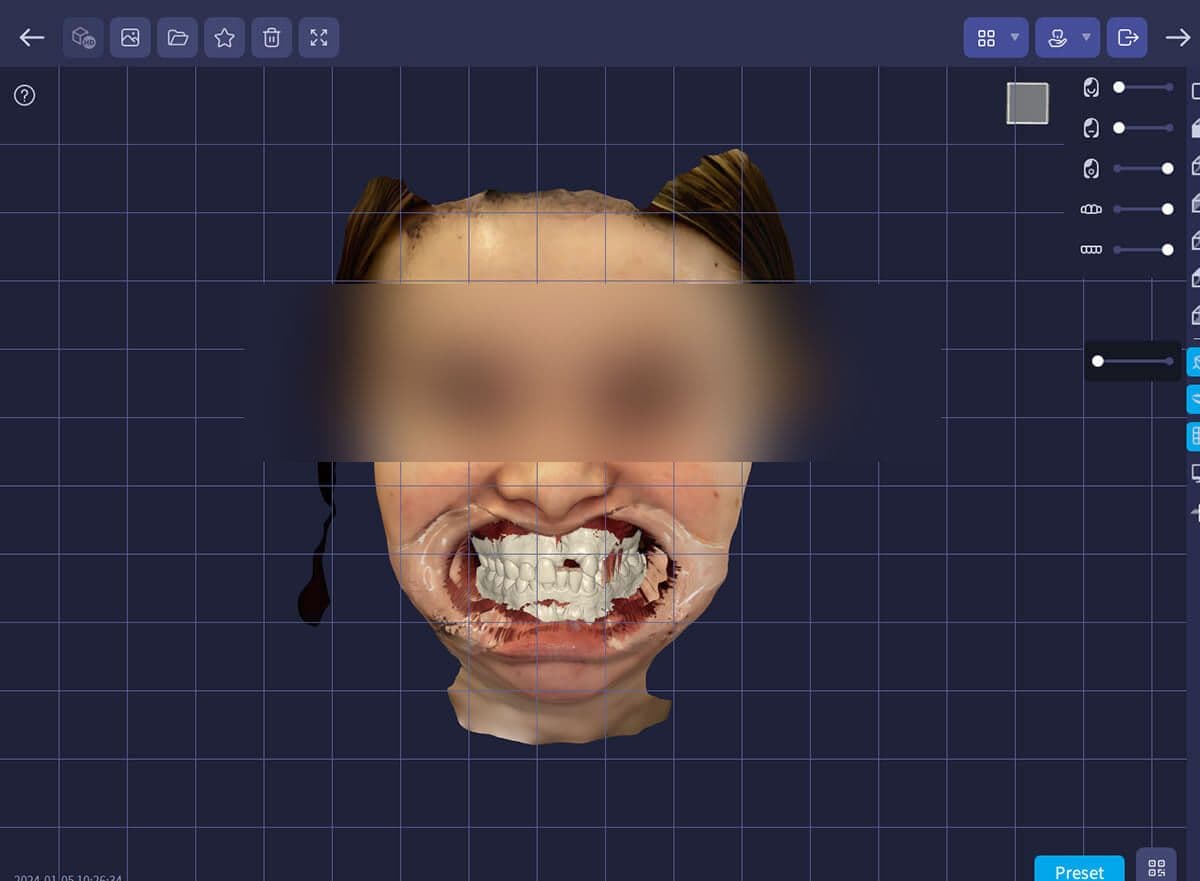Open the image picture icon

tap(130, 38)
